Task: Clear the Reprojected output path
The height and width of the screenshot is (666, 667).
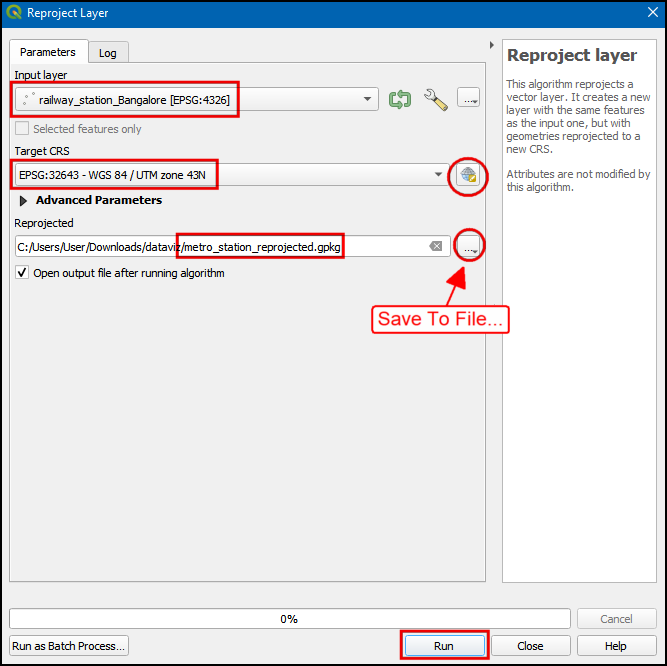Action: [x=436, y=246]
